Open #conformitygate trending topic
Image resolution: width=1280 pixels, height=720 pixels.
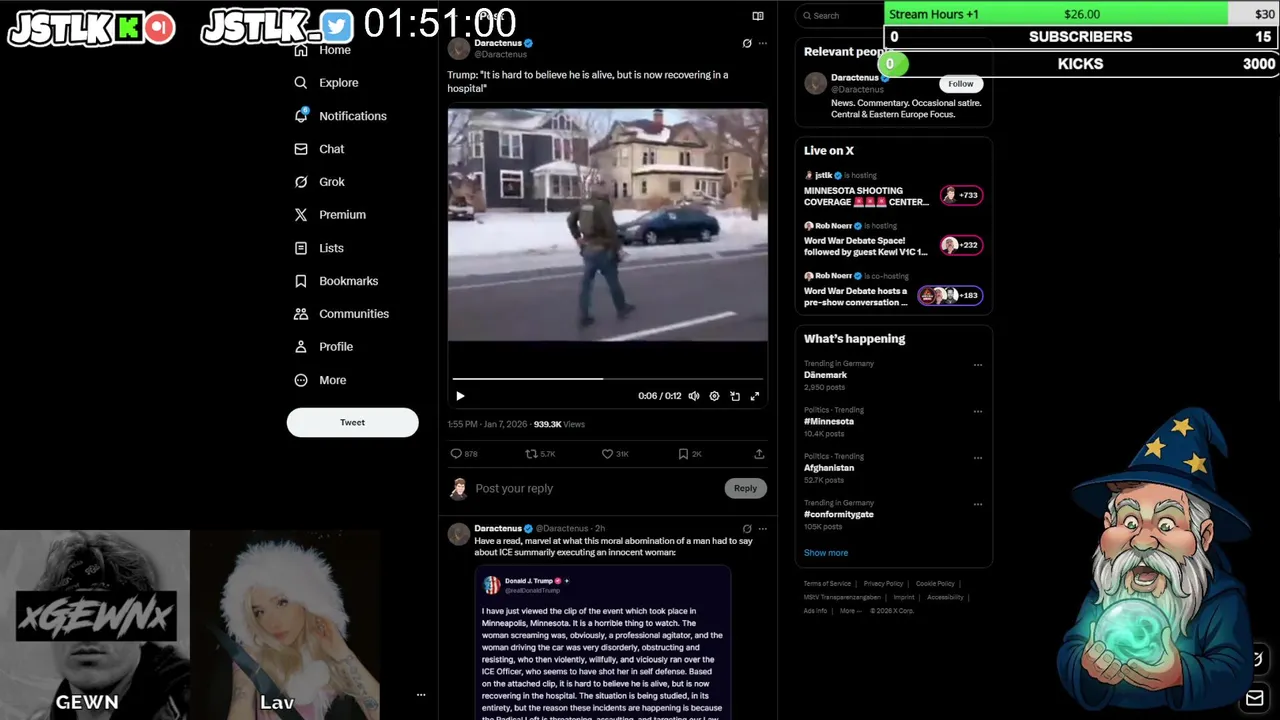(x=839, y=514)
